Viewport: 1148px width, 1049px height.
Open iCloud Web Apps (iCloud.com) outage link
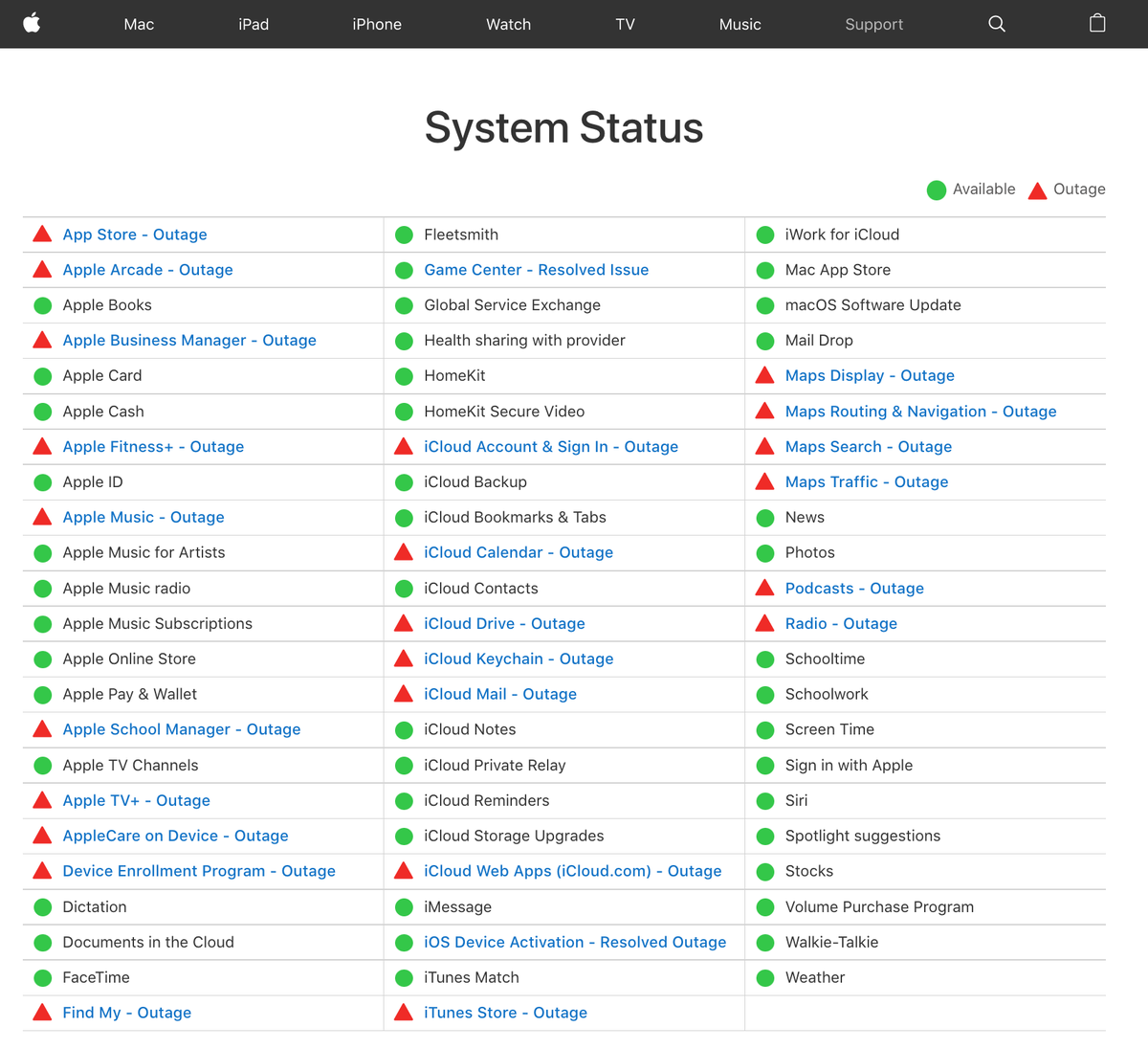(573, 871)
